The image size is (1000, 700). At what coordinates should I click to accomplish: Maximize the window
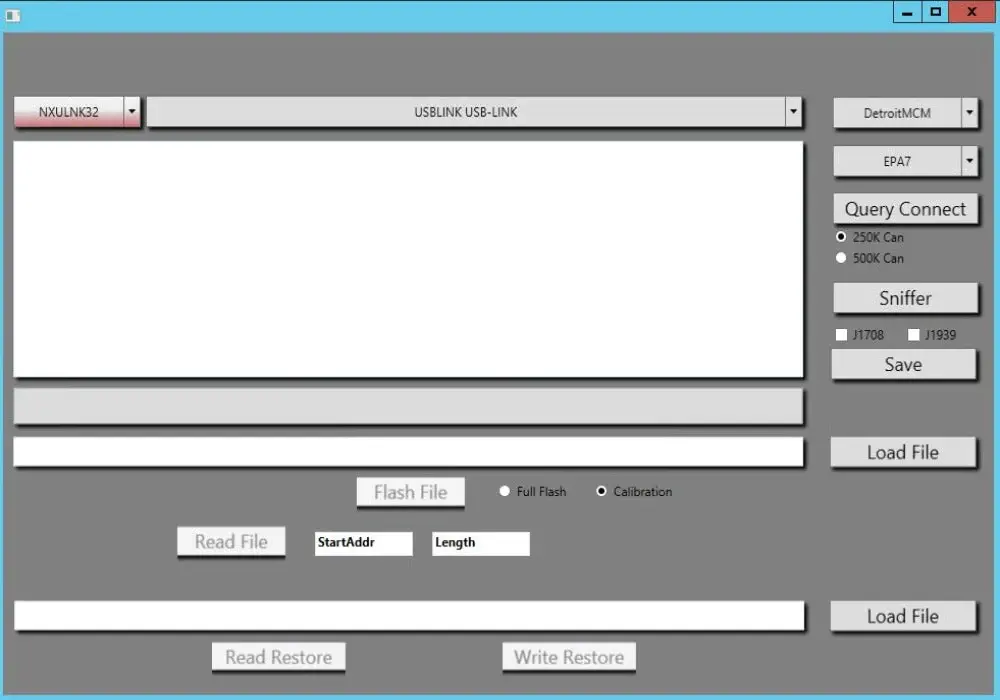(x=936, y=12)
